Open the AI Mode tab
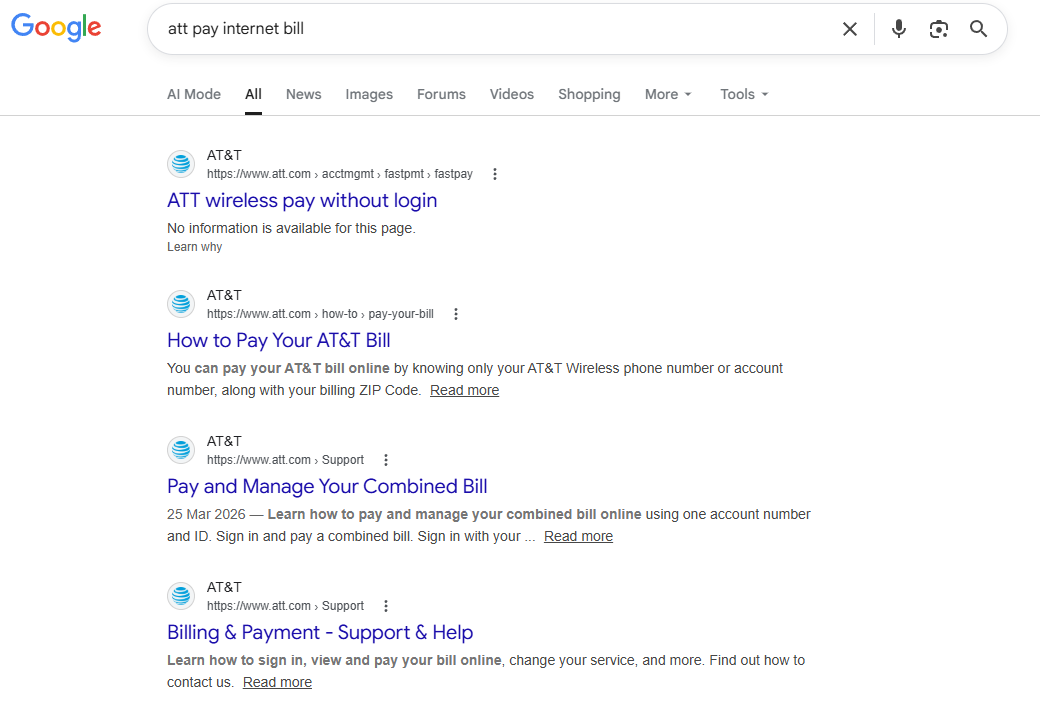 193,94
